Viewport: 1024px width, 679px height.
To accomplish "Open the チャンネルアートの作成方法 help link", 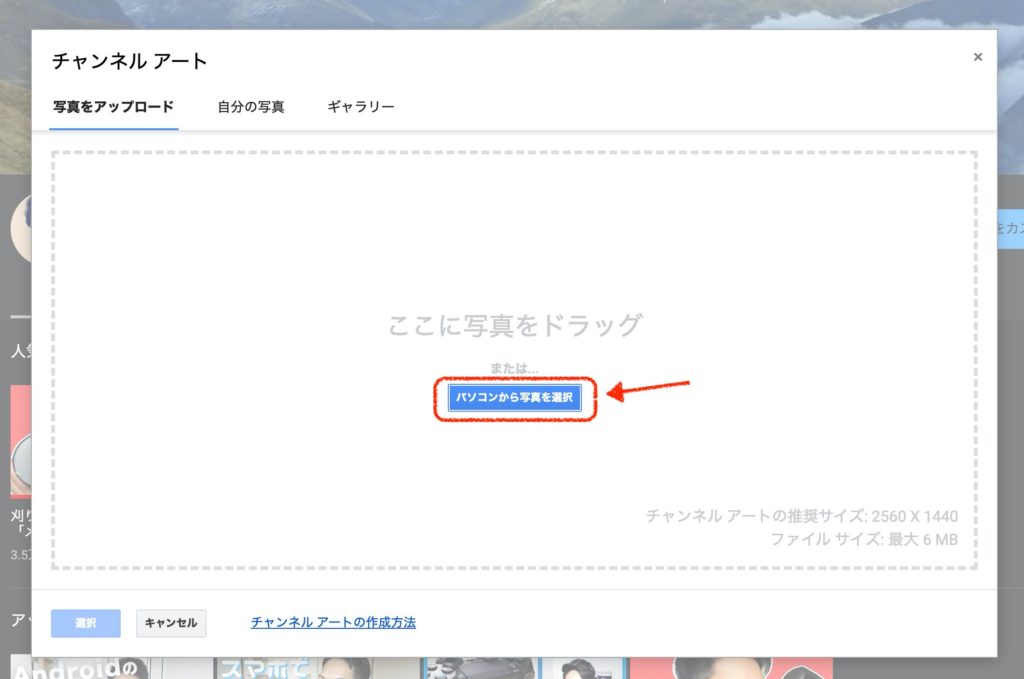I will click(x=334, y=622).
